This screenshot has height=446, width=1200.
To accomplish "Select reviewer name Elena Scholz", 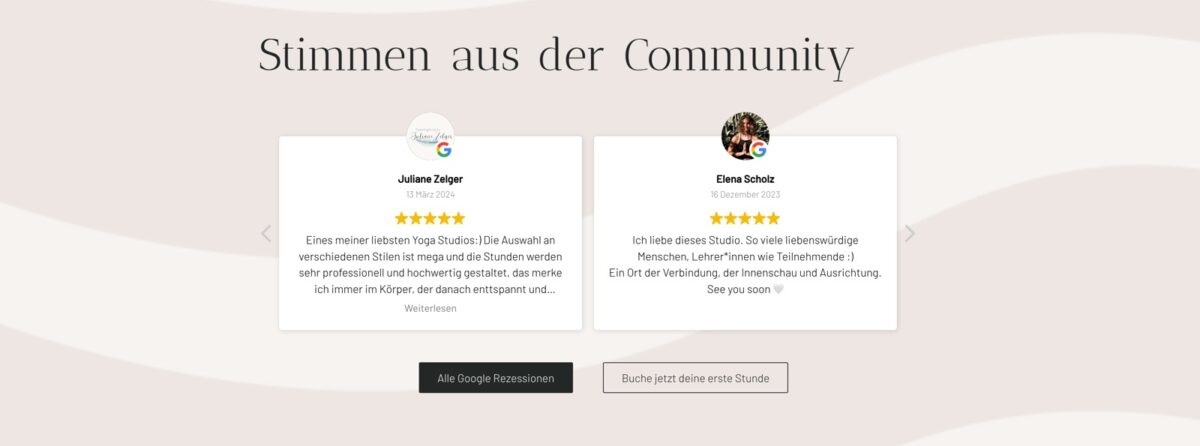I will tap(745, 179).
